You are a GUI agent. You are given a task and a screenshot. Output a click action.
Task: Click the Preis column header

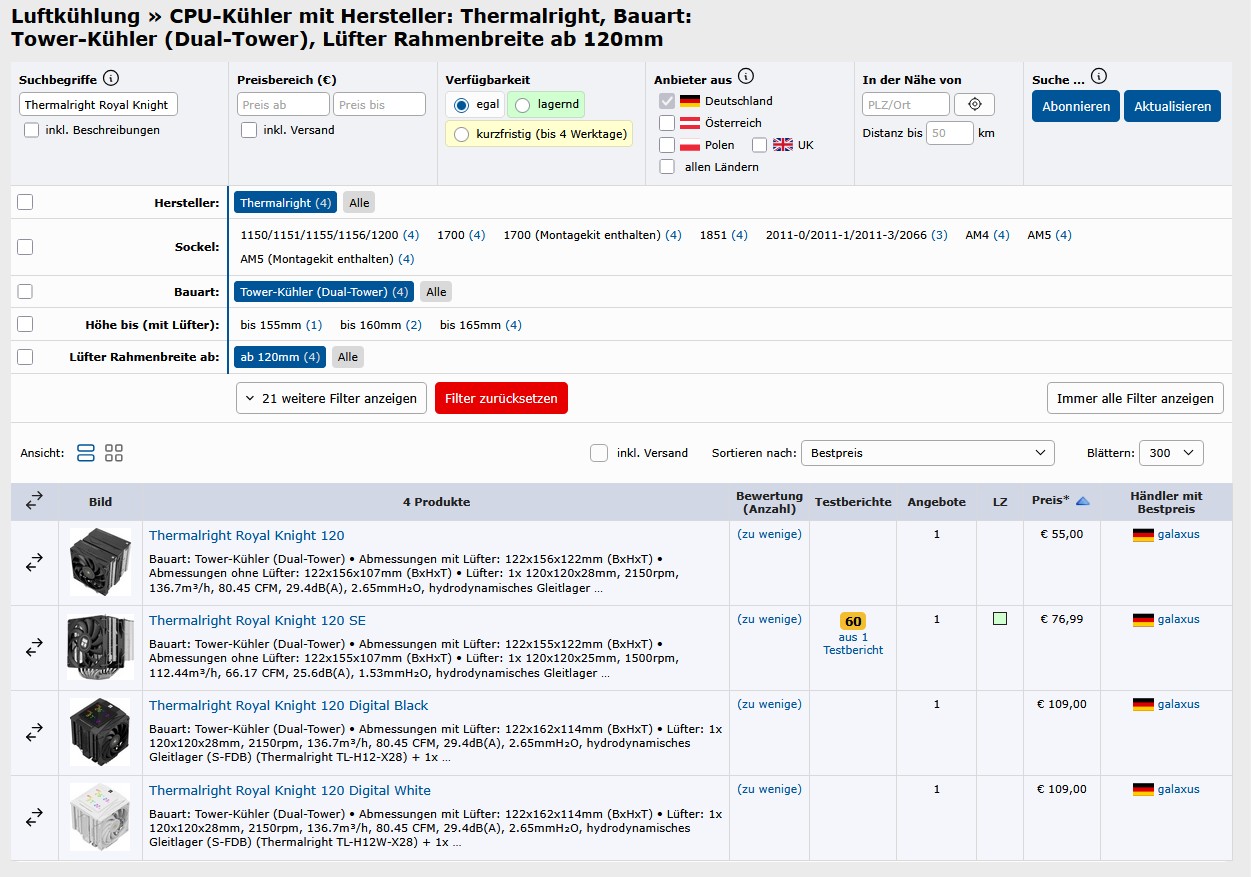1050,500
